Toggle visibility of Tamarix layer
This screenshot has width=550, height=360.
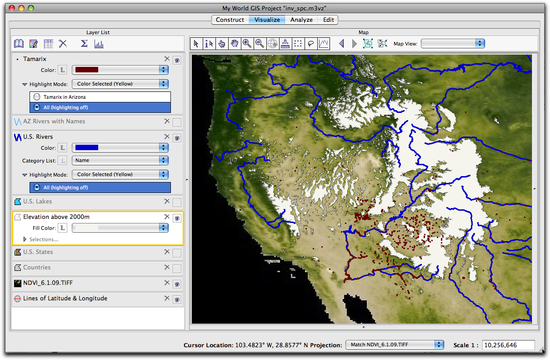(177, 60)
